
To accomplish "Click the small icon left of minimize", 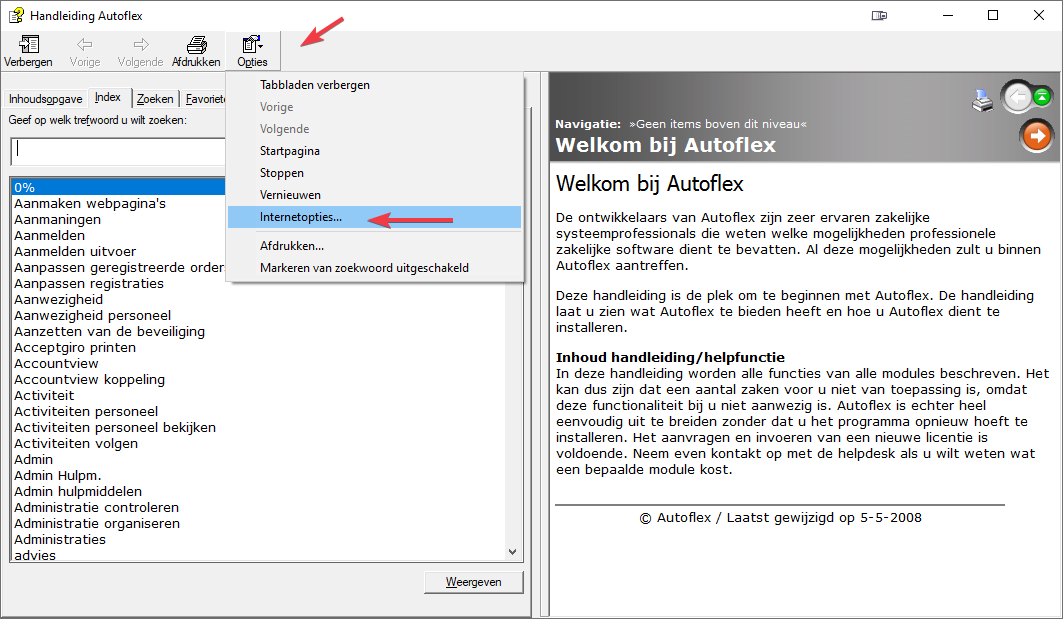I will point(879,16).
